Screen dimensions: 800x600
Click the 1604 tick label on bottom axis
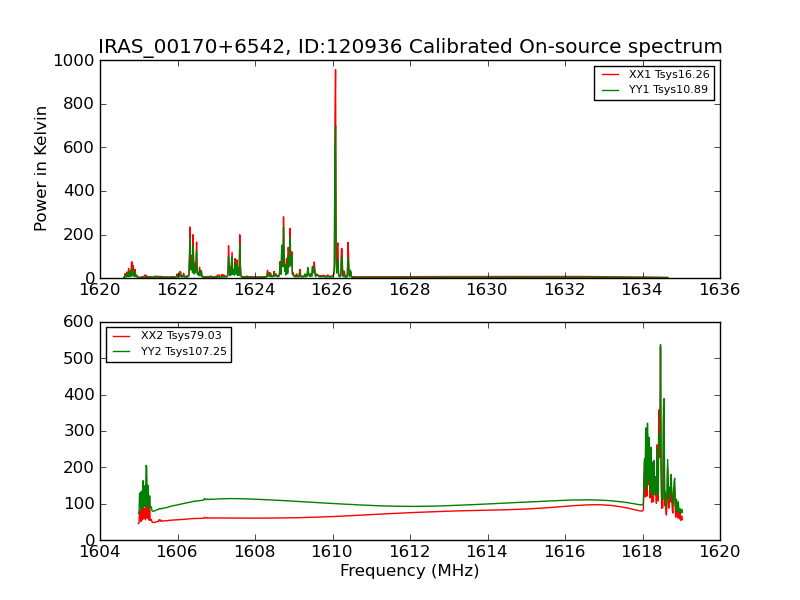pos(100,552)
